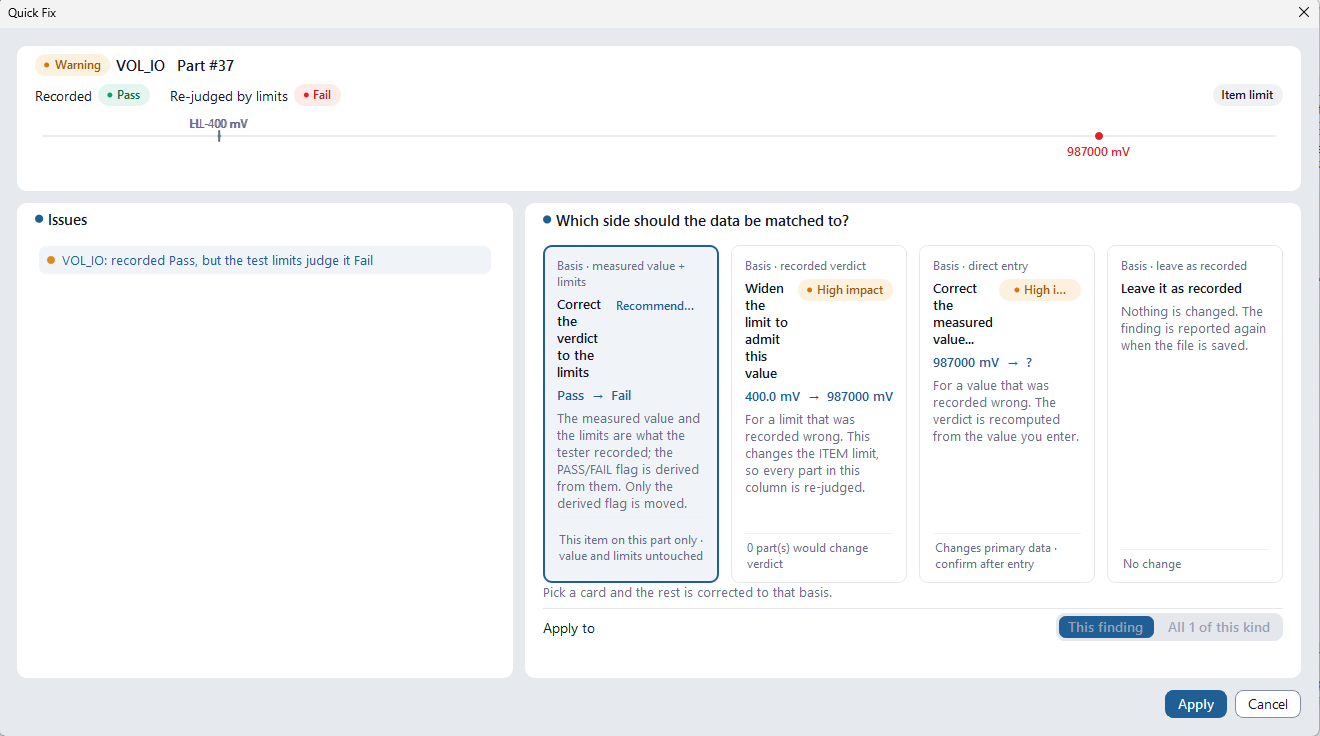Select the VOL_IO recorded Pass issue row
This screenshot has height=736, width=1320.
265,260
